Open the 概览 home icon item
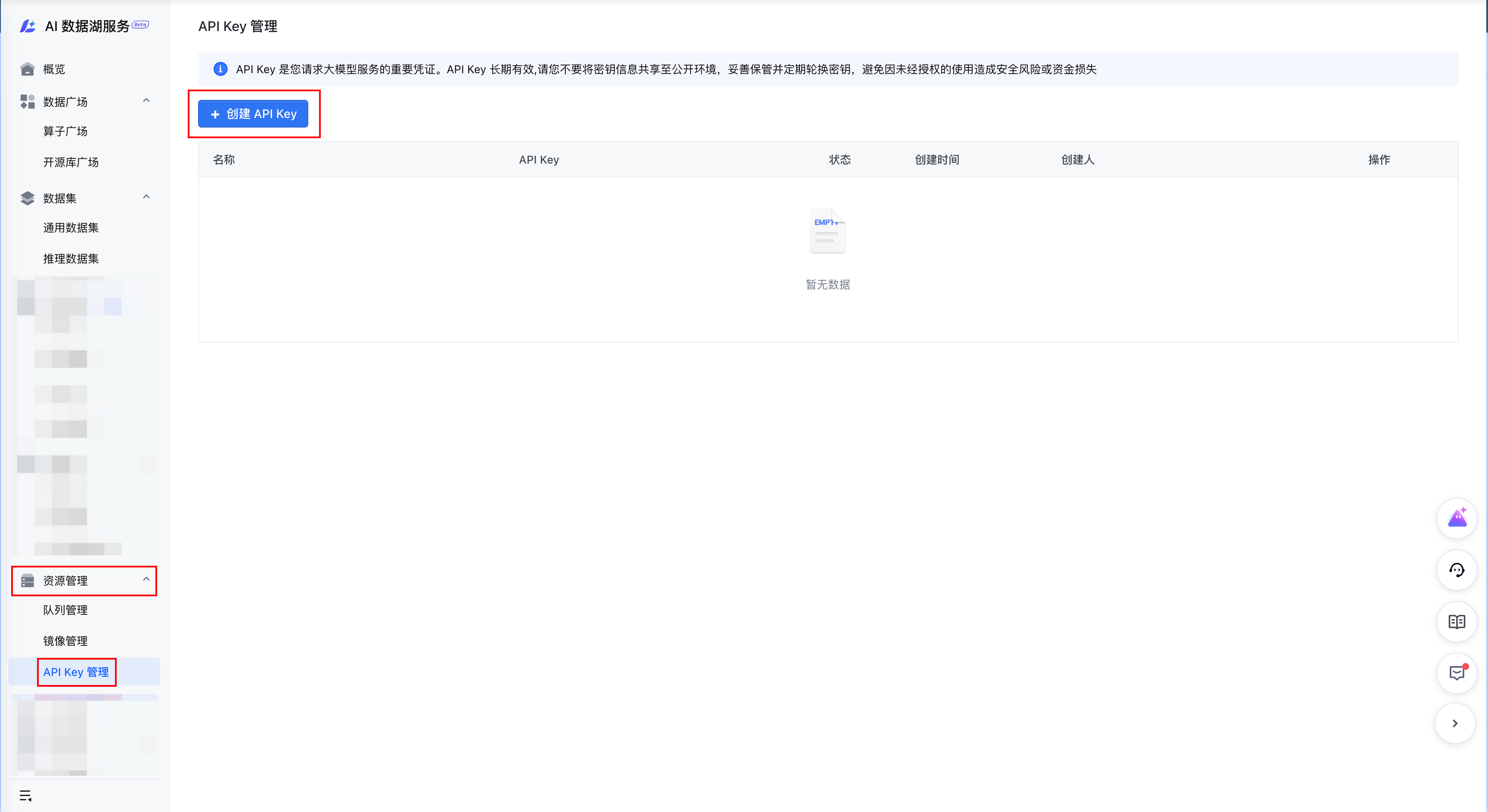1488x812 pixels. pyautogui.click(x=27, y=69)
